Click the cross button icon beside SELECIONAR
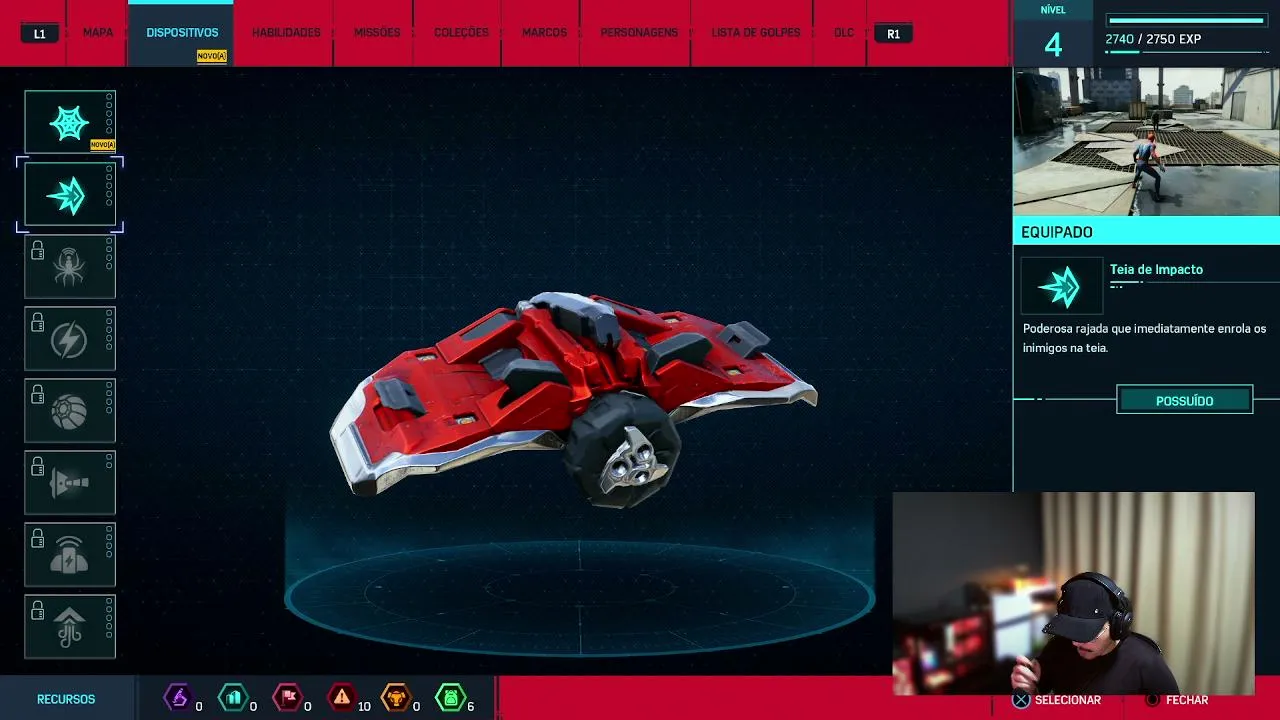The height and width of the screenshot is (720, 1280). click(x=1021, y=700)
